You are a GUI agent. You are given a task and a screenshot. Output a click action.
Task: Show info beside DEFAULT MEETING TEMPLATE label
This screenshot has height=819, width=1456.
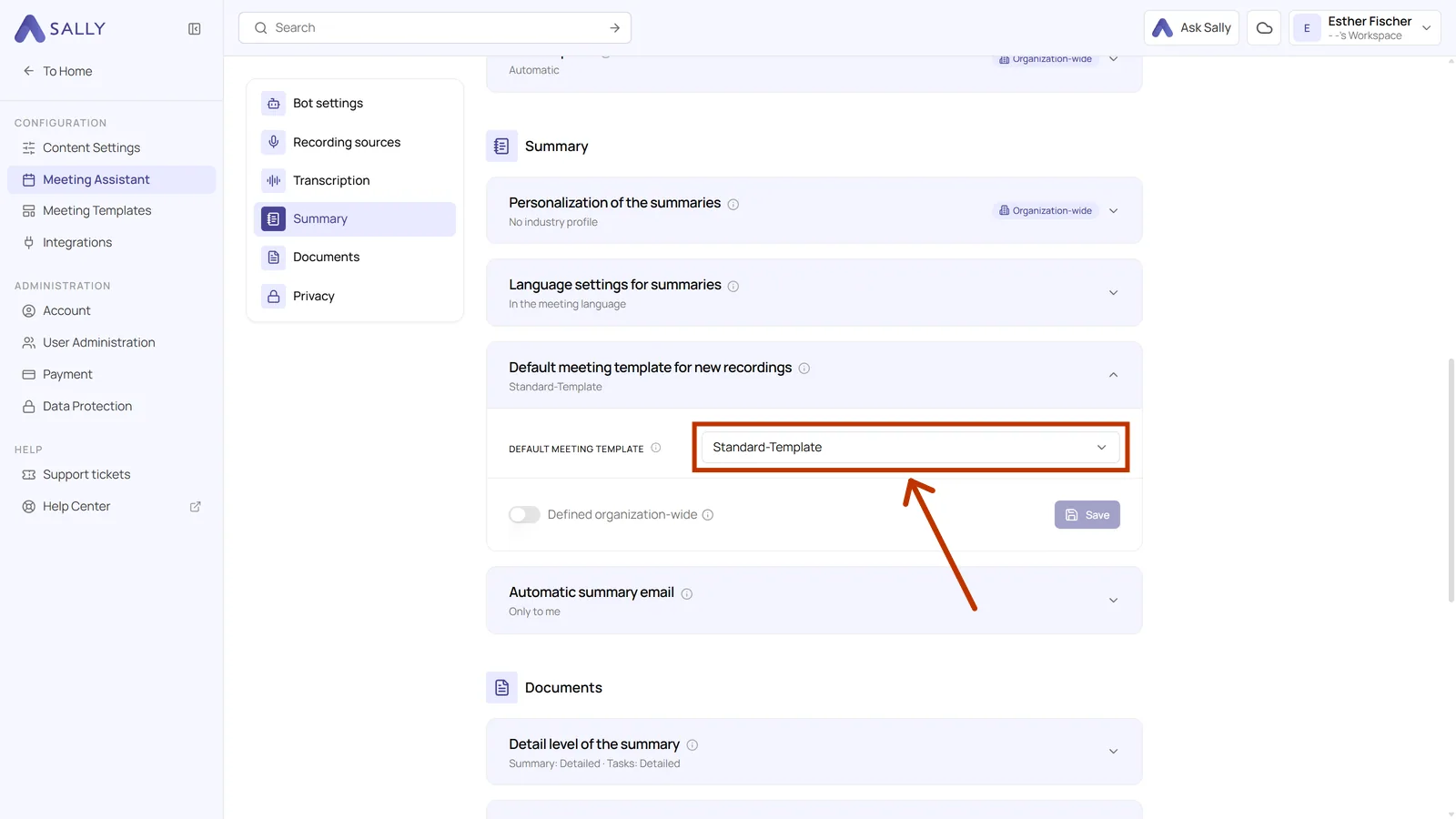point(656,448)
